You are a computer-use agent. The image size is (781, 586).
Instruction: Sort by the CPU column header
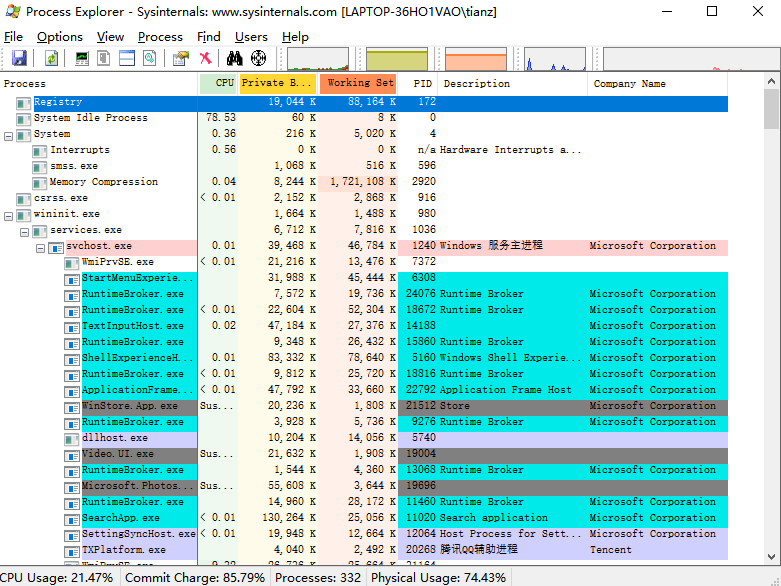218,83
